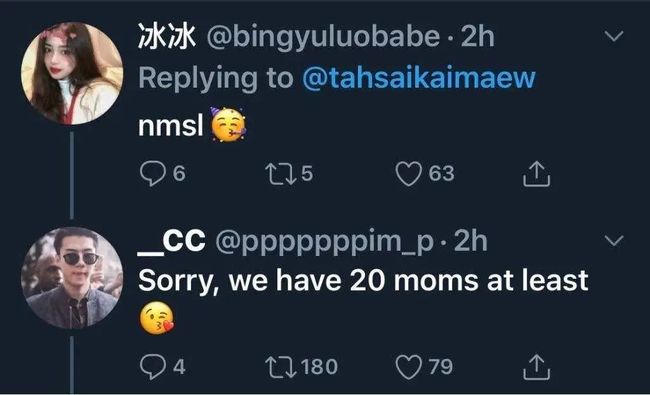This screenshot has height=395, width=650.
Task: Reply to the 20 moms tweet
Action: pos(153,367)
